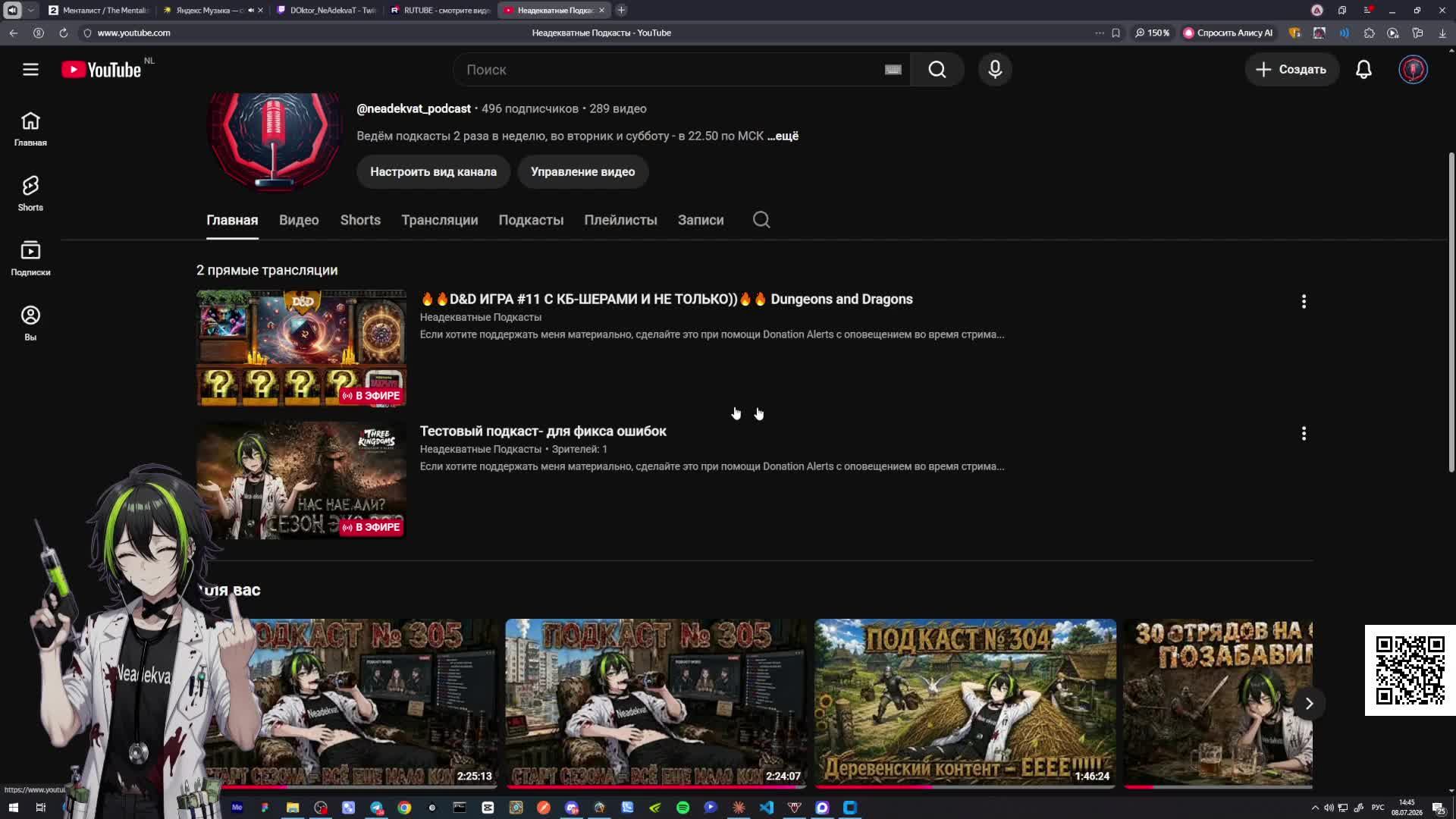
Task: Search within the channel using magnifier
Action: coord(761,220)
